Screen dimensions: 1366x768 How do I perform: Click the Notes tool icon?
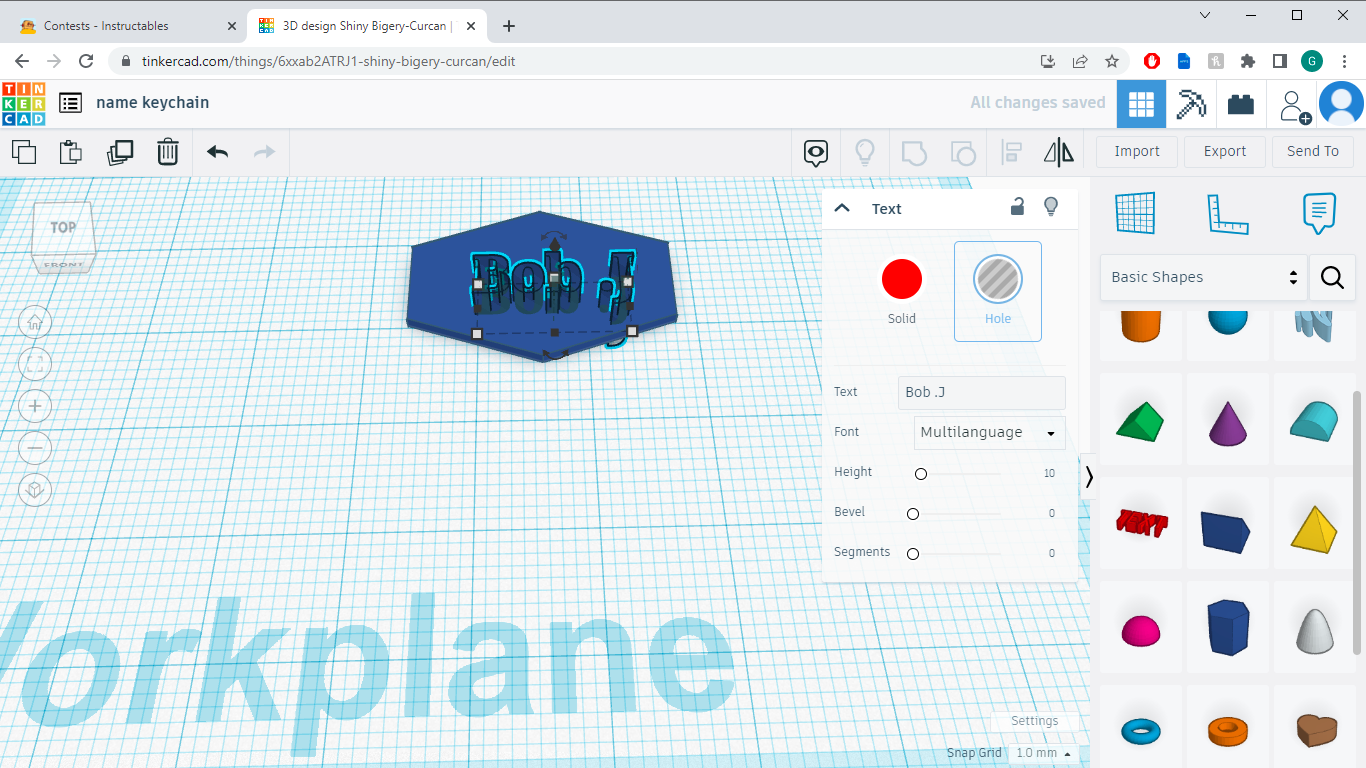point(1318,213)
